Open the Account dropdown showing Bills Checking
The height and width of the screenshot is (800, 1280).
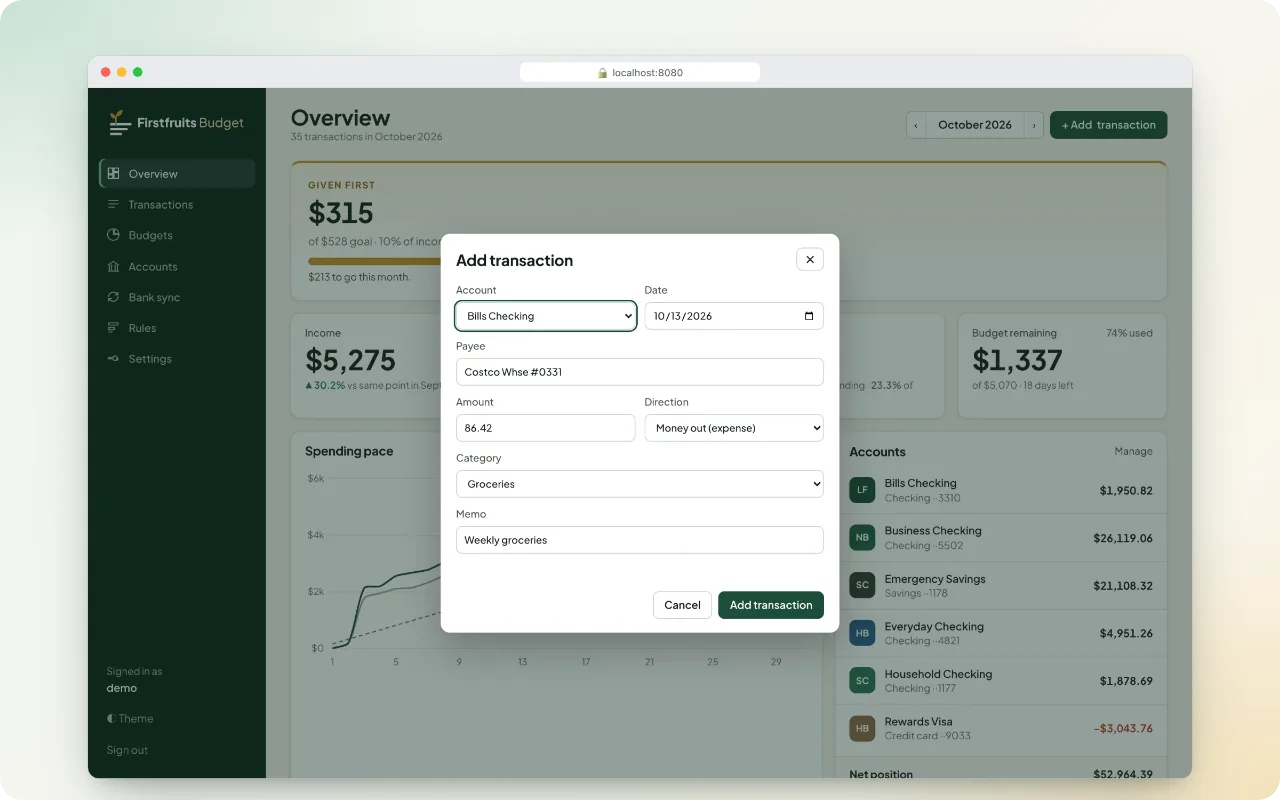click(545, 316)
